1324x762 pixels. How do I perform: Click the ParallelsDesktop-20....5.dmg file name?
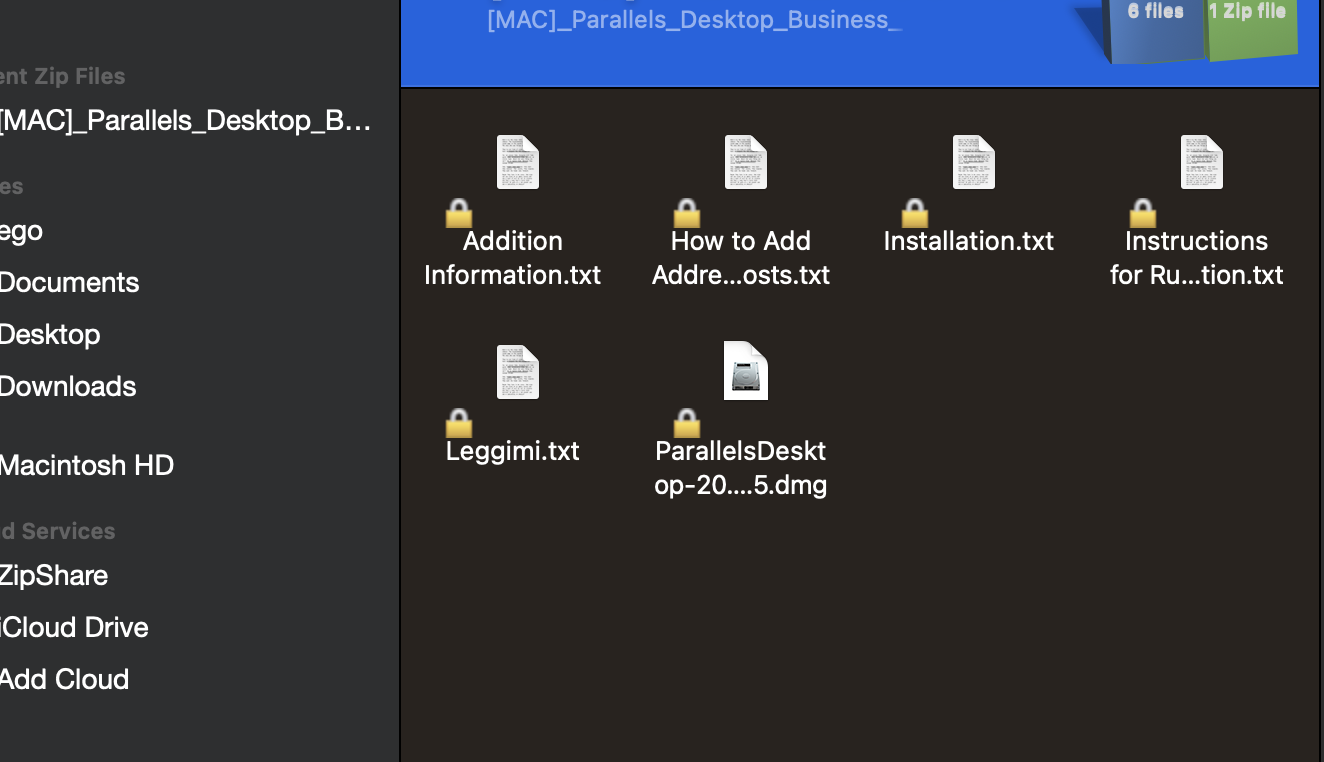click(x=741, y=468)
